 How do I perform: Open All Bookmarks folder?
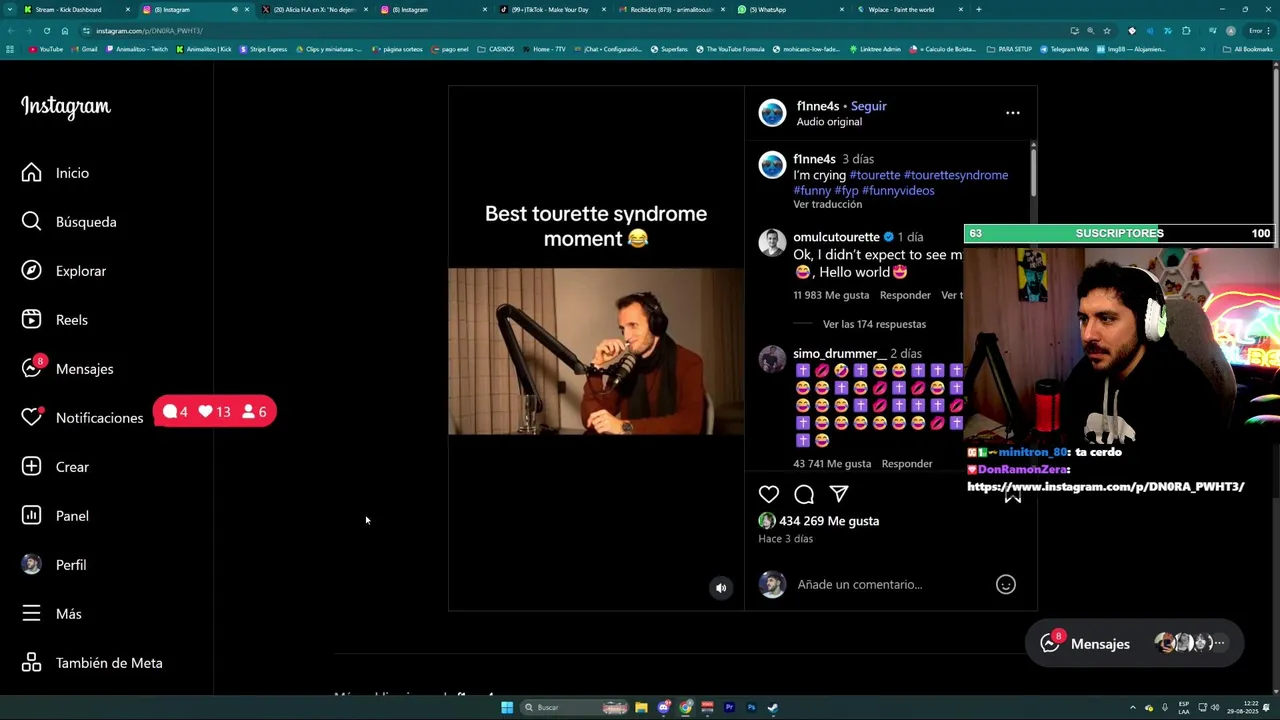pos(1247,49)
